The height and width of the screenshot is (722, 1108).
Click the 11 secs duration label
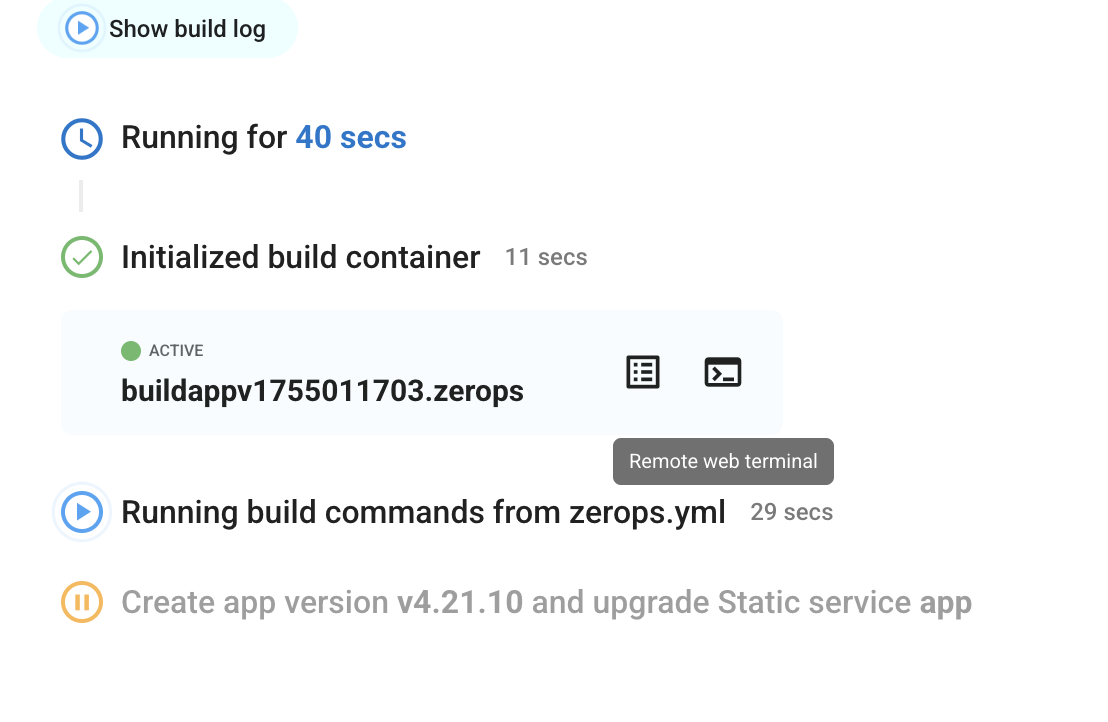546,258
